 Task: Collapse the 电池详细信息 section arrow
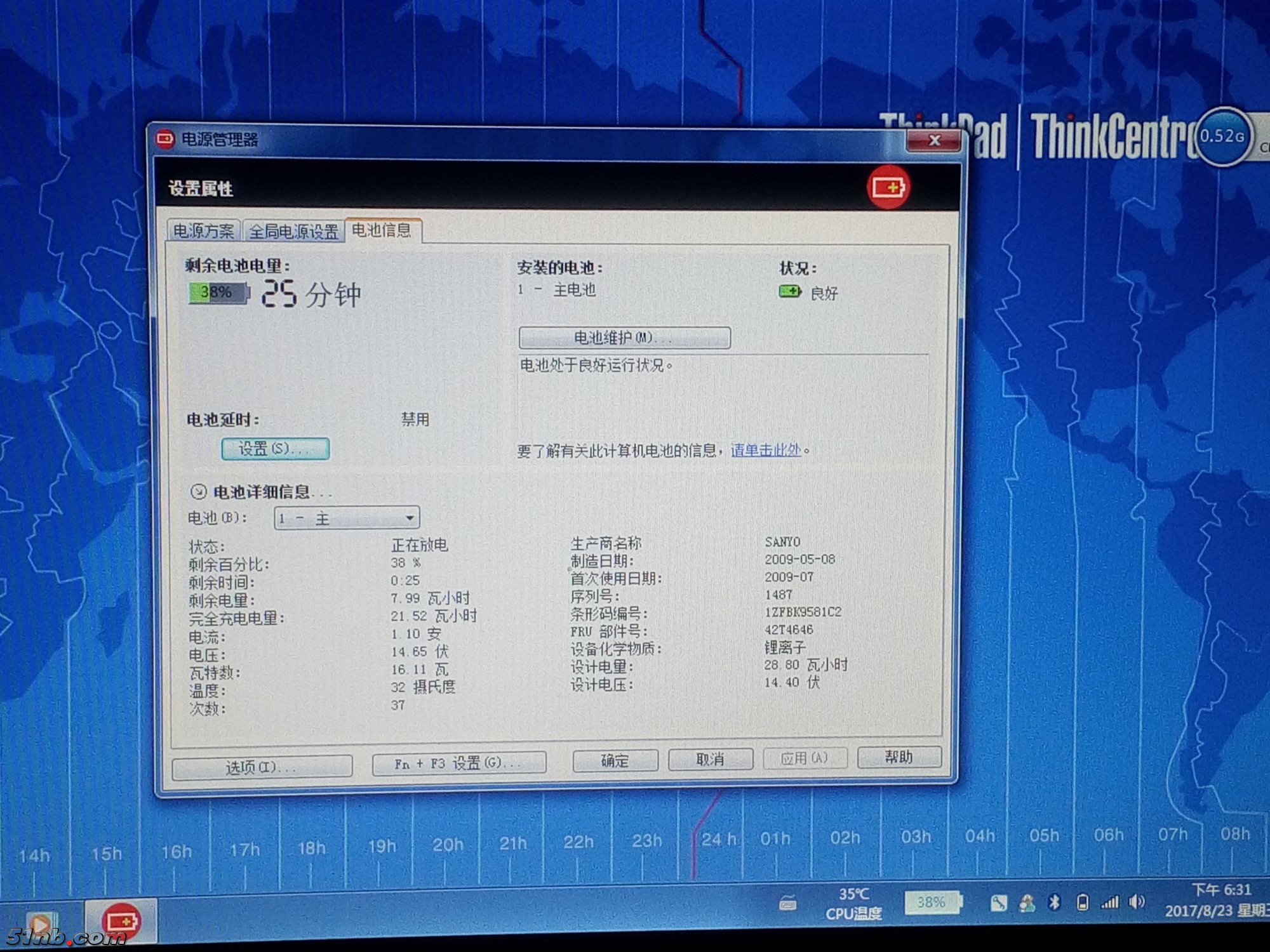point(198,491)
